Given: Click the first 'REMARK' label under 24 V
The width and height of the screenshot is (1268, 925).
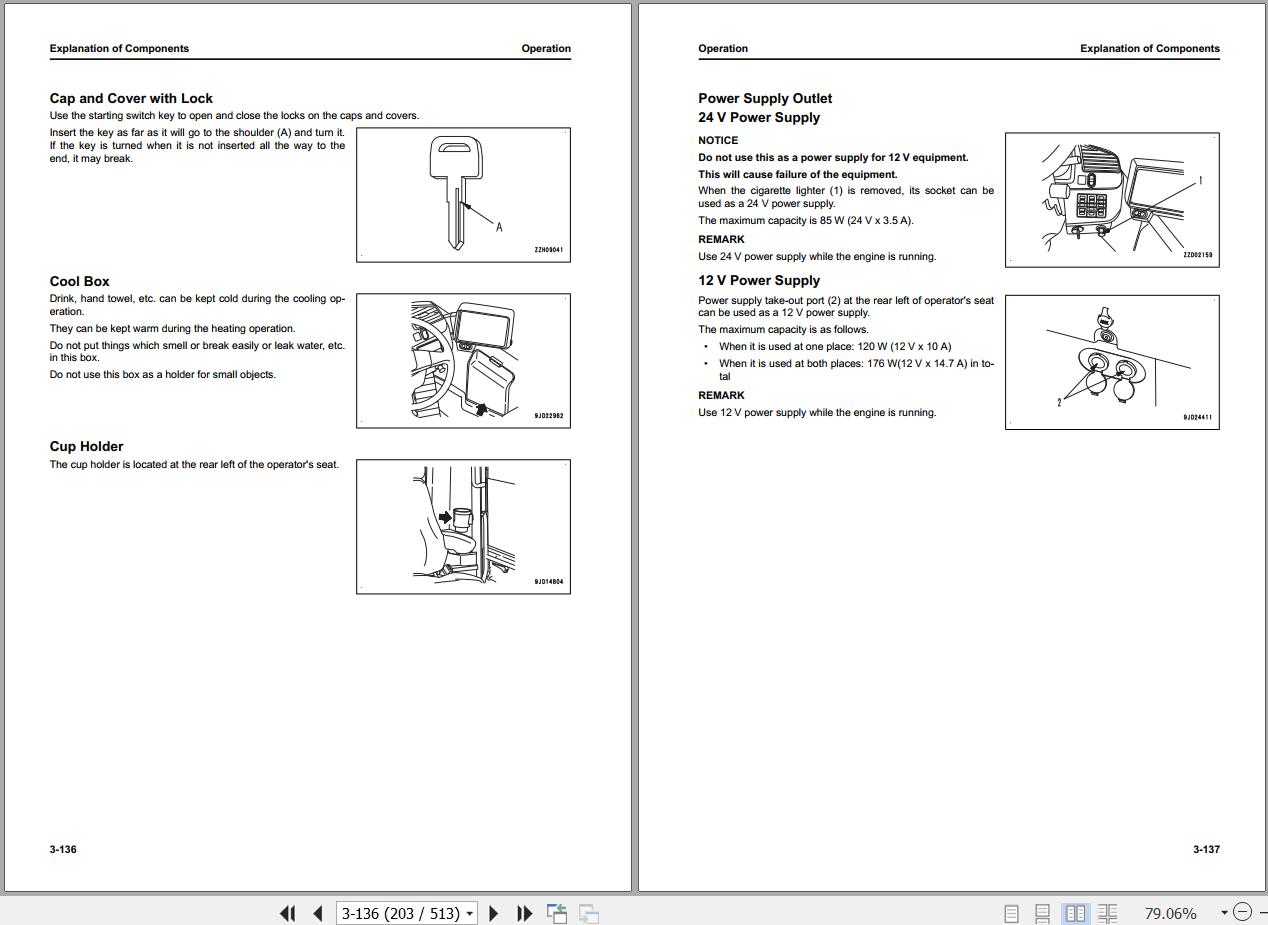Looking at the screenshot, I should [721, 239].
